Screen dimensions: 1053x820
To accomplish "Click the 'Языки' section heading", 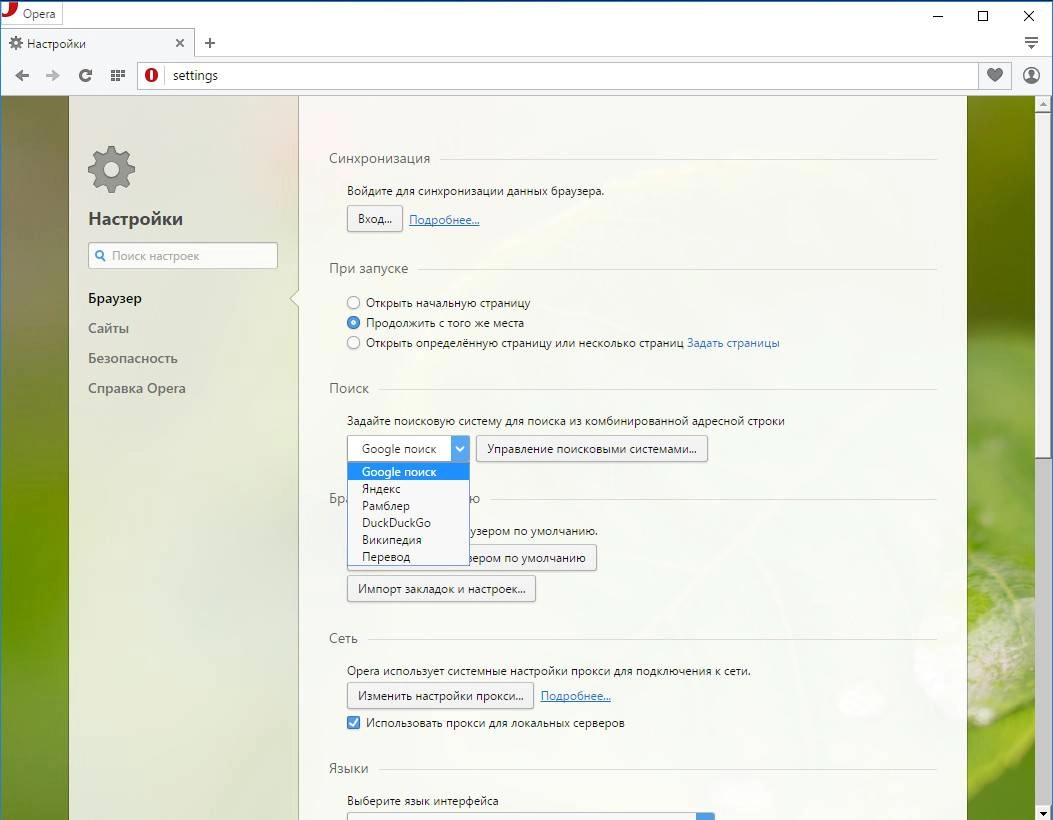I will pyautogui.click(x=349, y=769).
